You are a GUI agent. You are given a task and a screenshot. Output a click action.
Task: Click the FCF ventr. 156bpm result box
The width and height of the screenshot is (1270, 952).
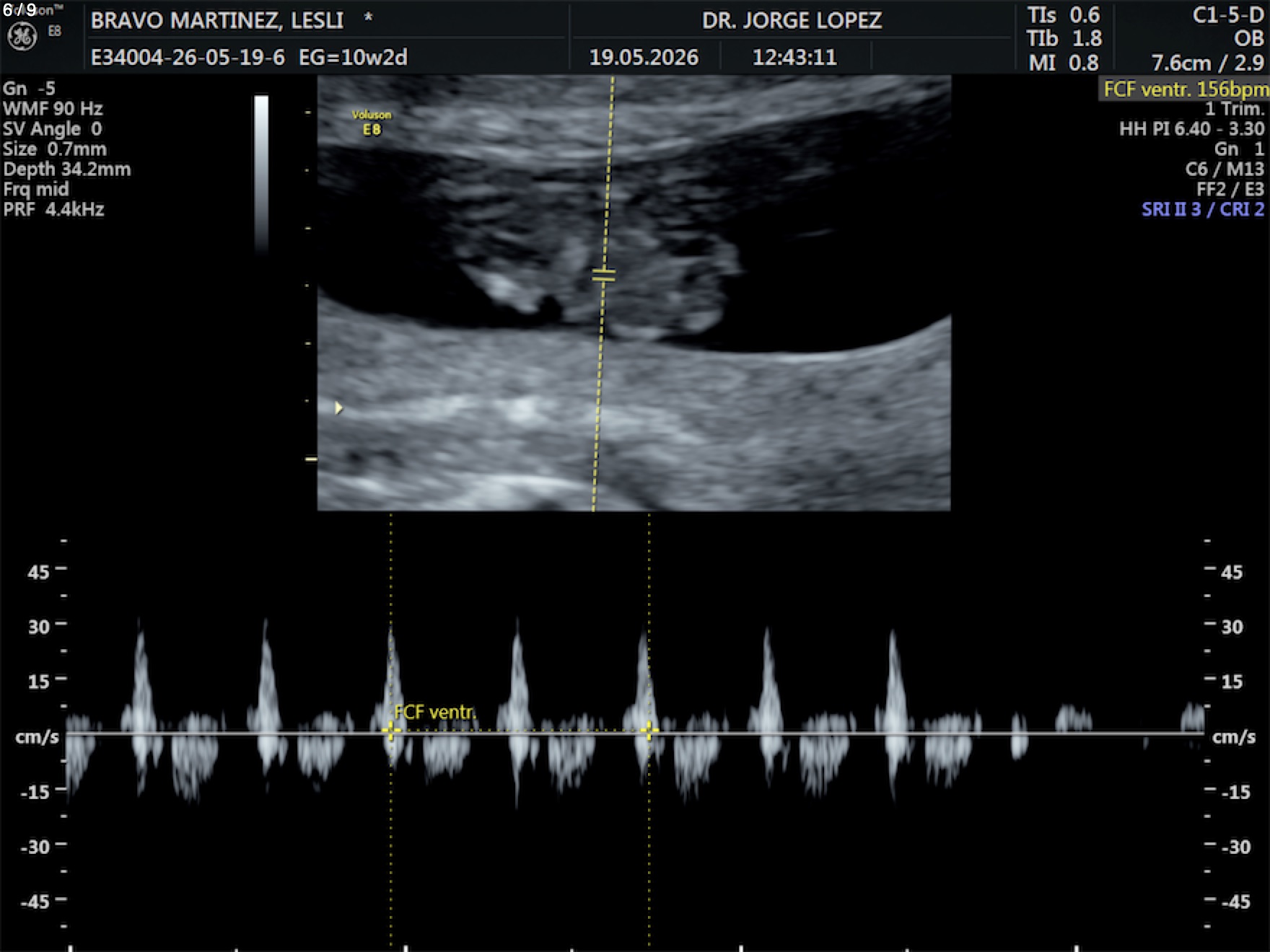[1184, 89]
